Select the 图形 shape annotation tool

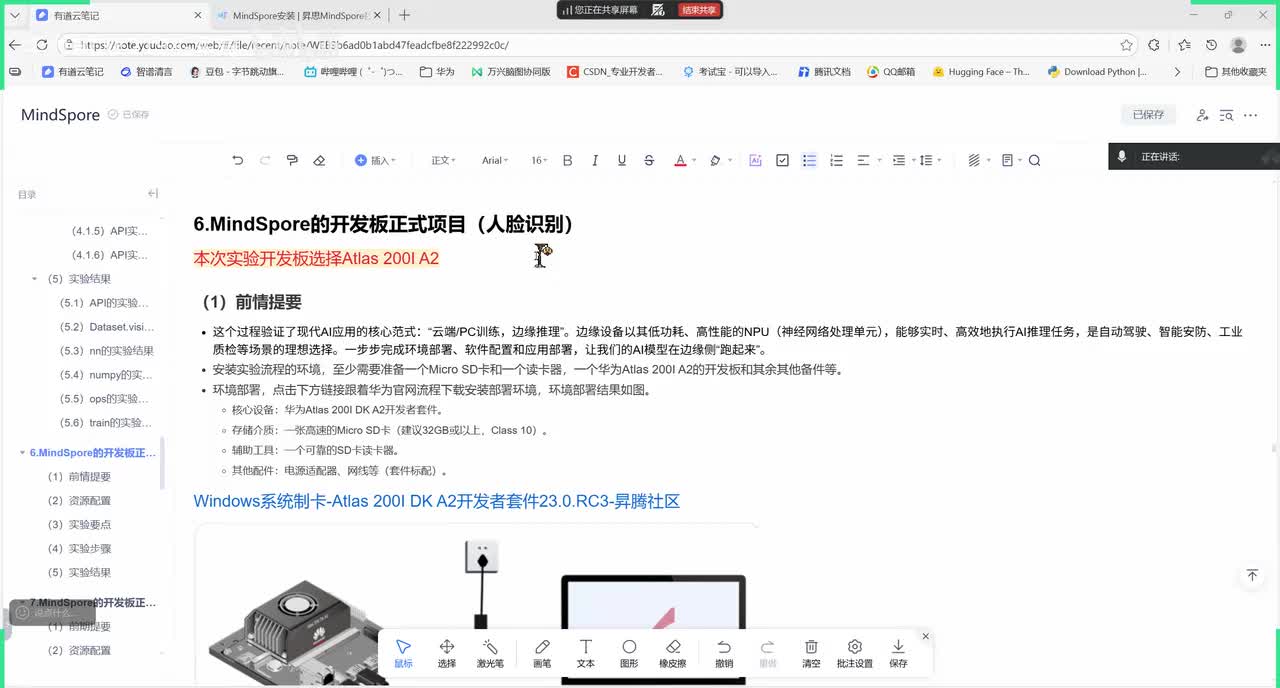629,653
